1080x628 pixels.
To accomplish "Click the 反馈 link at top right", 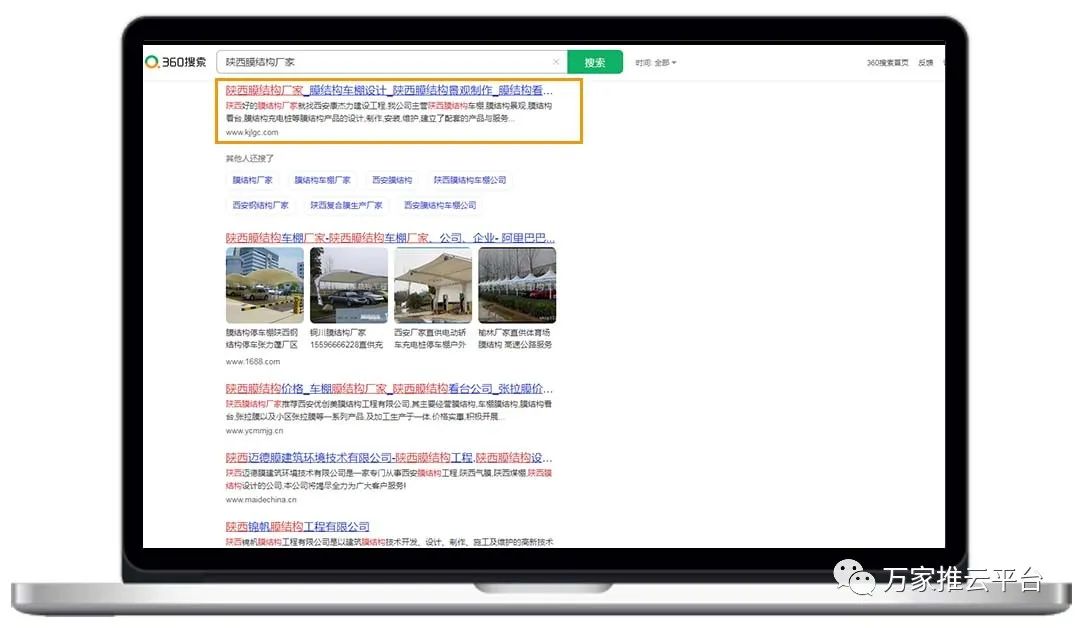I will pyautogui.click(x=925, y=63).
